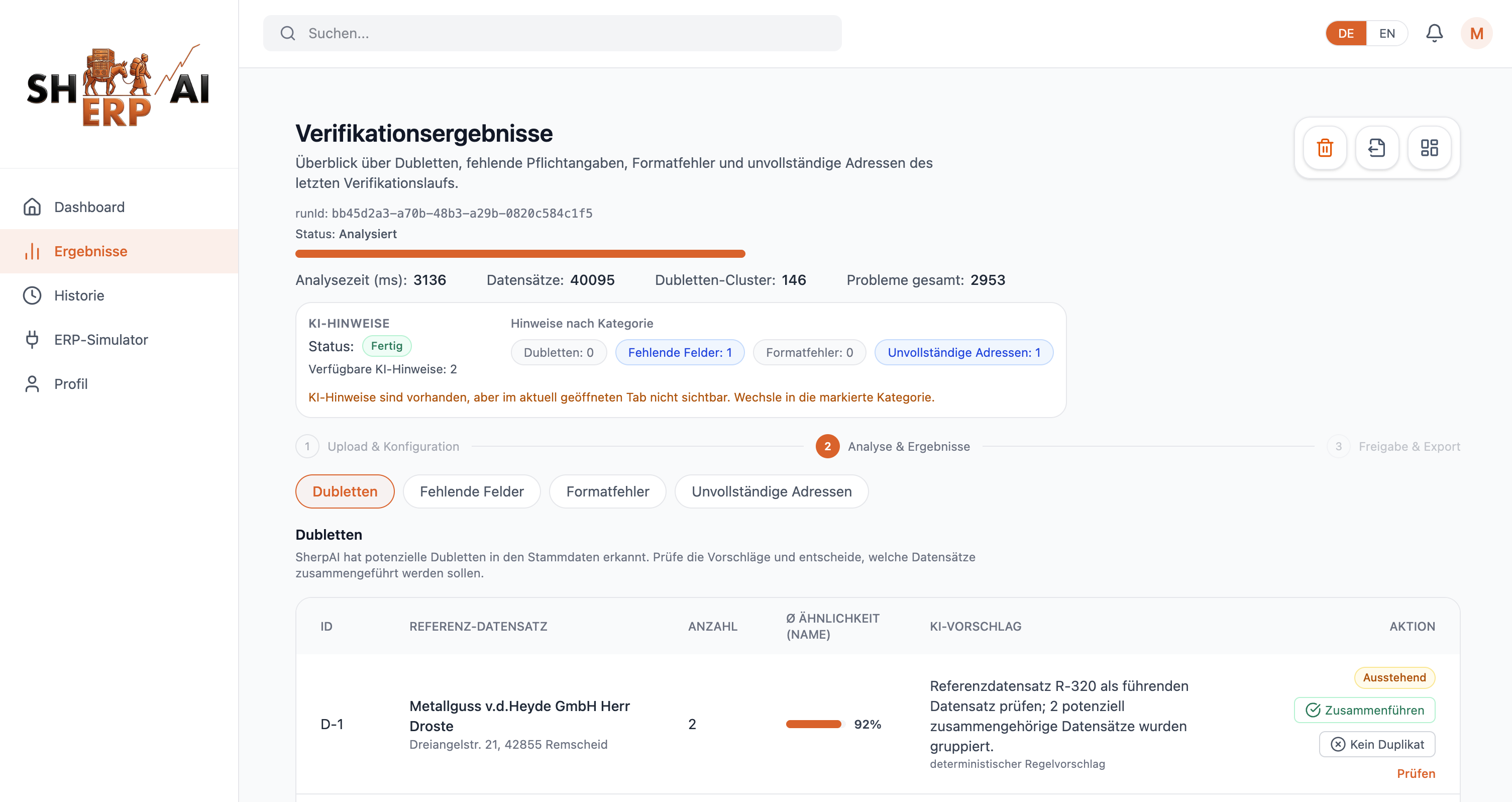Open Profil in the sidebar

coord(71,383)
